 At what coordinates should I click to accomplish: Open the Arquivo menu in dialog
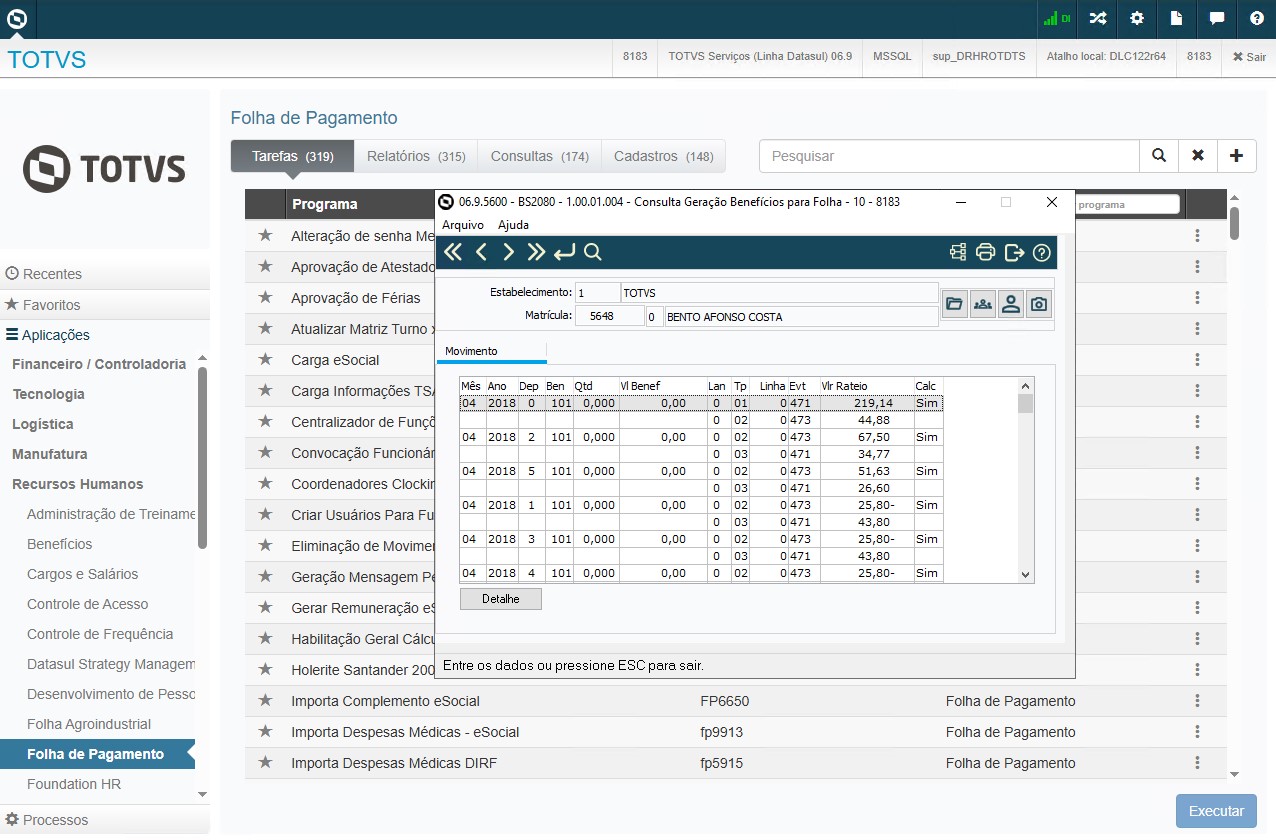click(462, 225)
